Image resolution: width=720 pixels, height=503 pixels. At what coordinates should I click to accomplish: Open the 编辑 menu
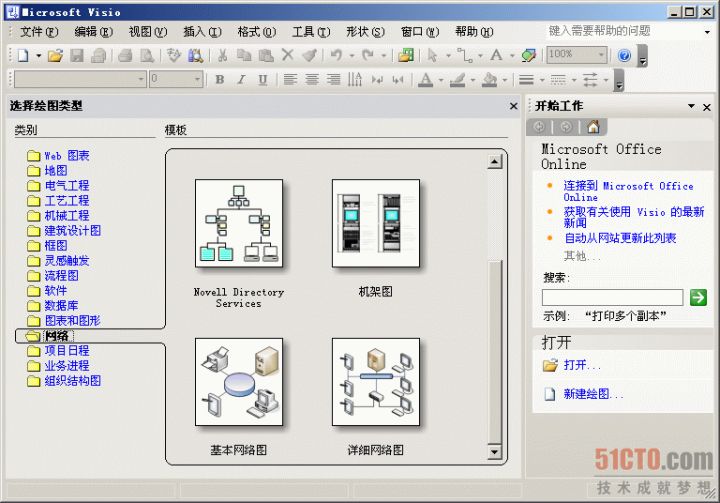point(93,32)
